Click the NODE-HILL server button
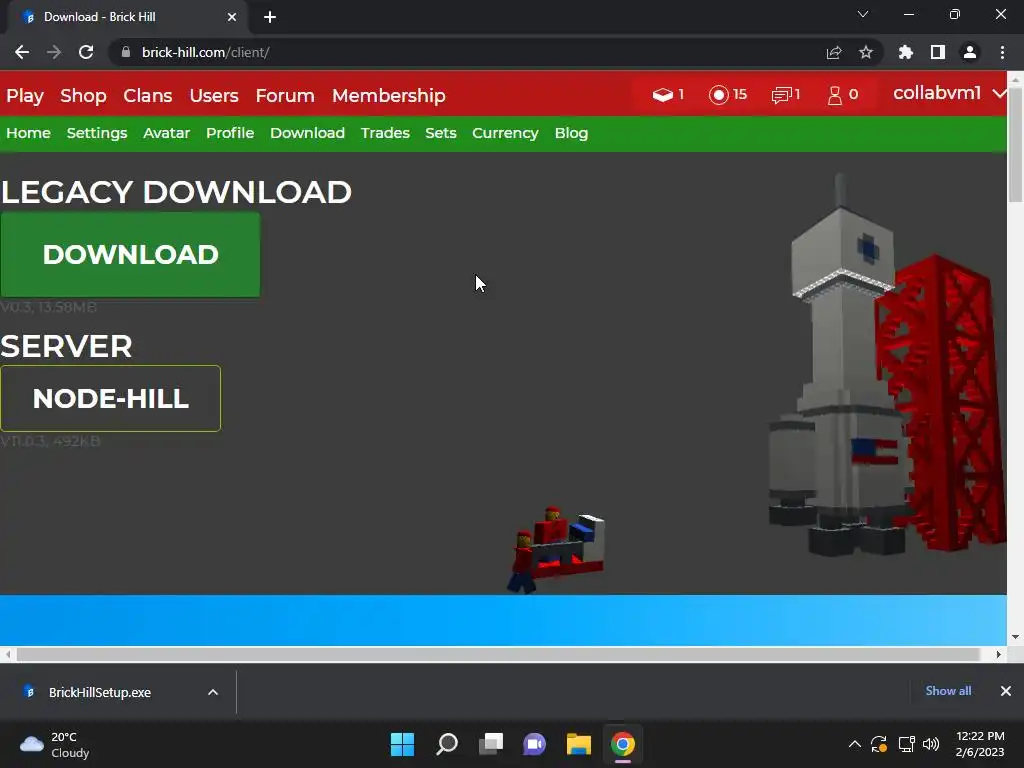The height and width of the screenshot is (768, 1024). [111, 398]
